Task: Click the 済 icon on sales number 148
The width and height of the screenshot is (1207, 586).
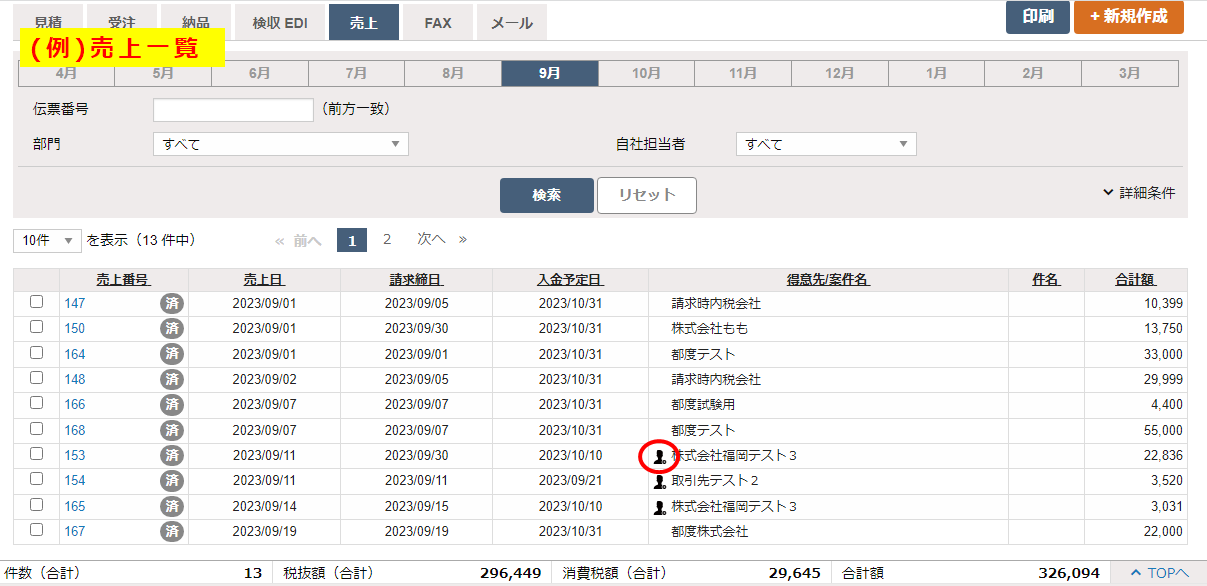Action: tap(172, 378)
